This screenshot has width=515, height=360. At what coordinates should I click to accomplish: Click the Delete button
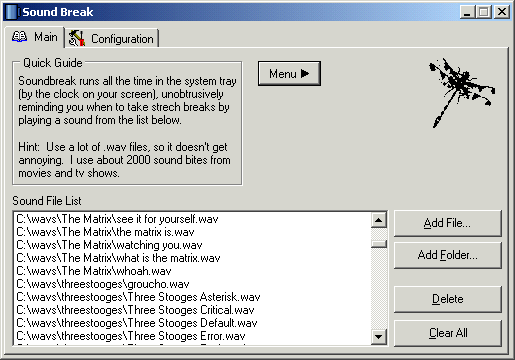447,299
